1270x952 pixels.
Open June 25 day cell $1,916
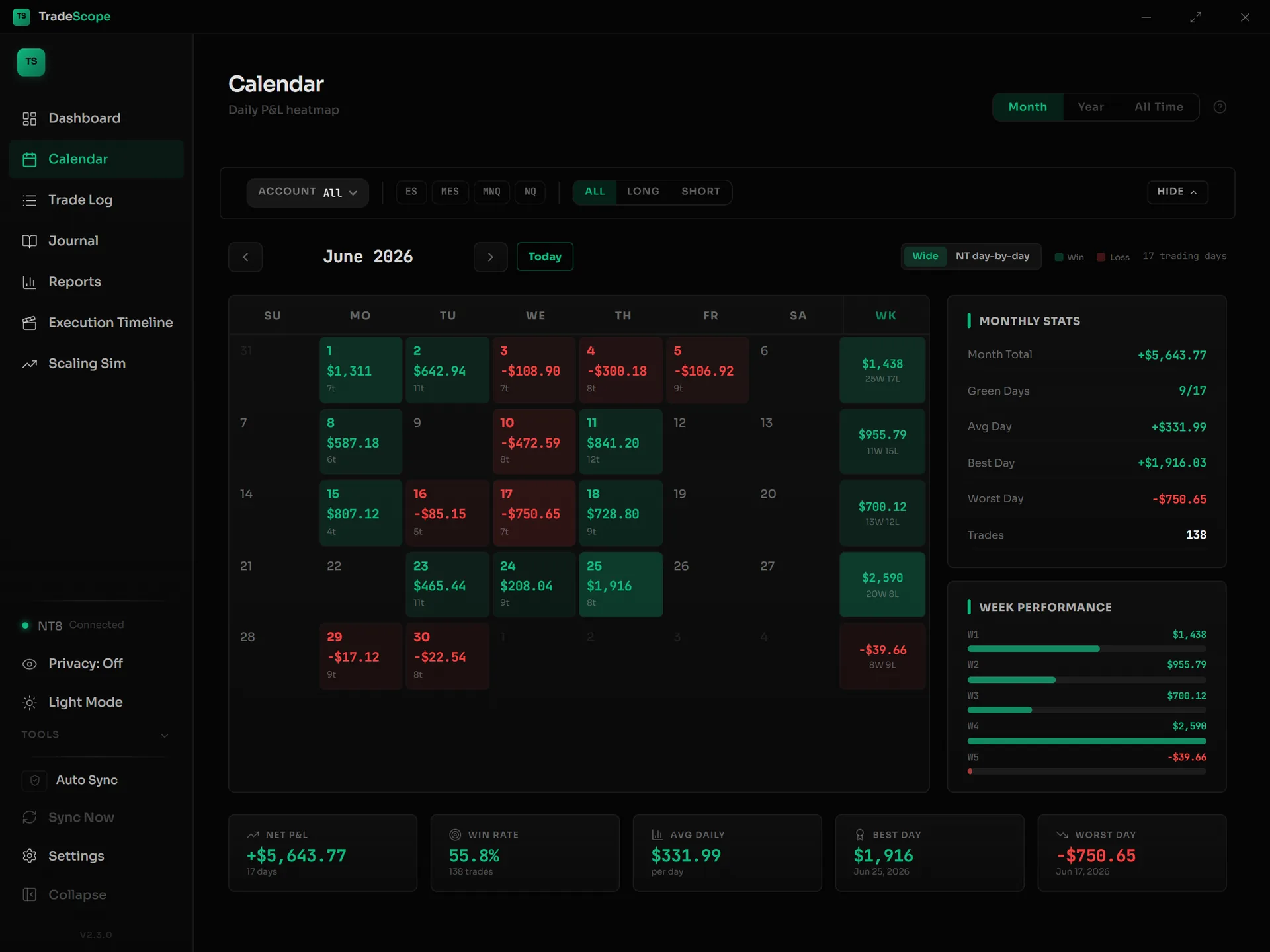620,585
